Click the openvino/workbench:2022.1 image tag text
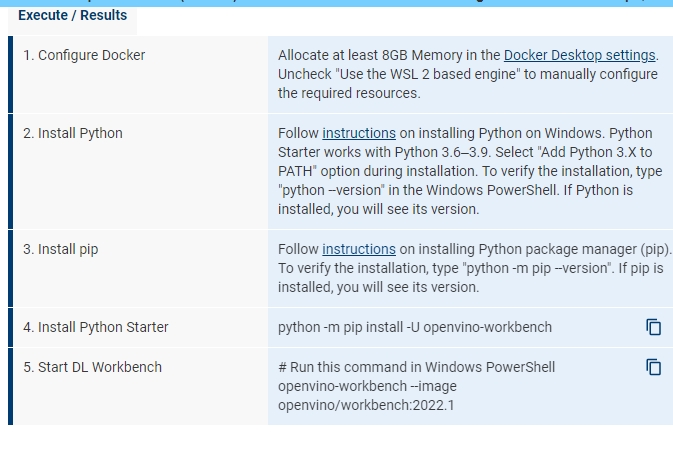Image resolution: width=673 pixels, height=458 pixels. 366,405
